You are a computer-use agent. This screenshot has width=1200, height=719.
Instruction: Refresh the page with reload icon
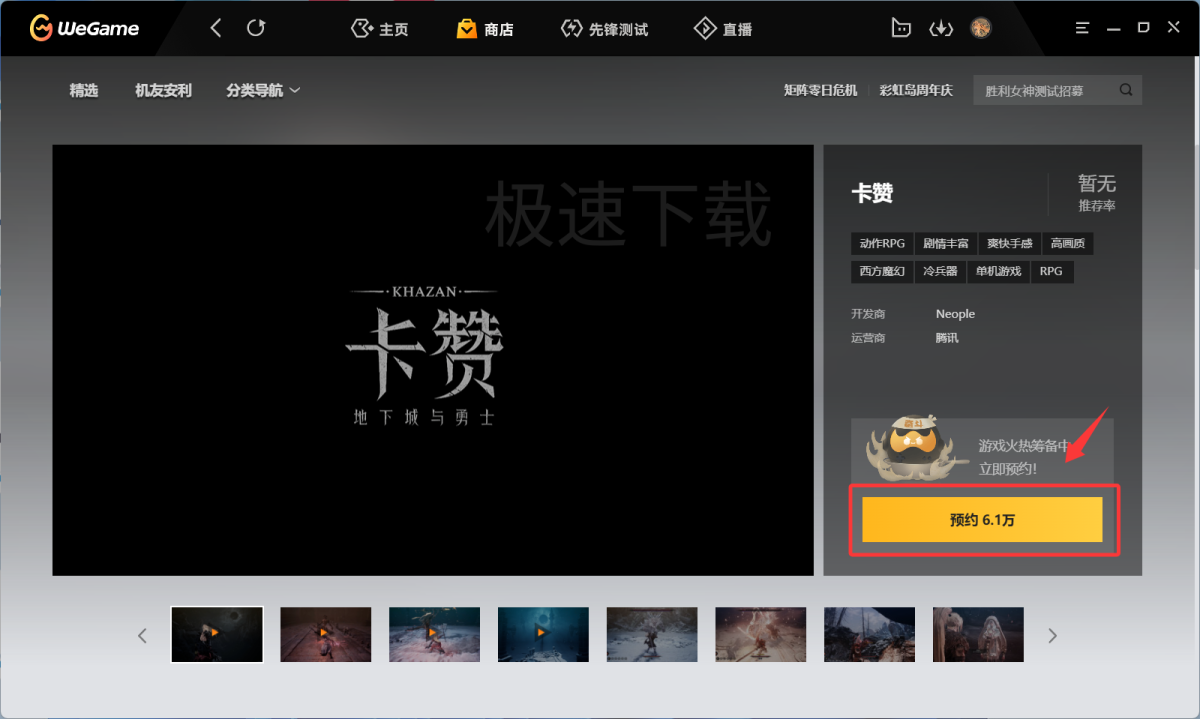[x=256, y=28]
